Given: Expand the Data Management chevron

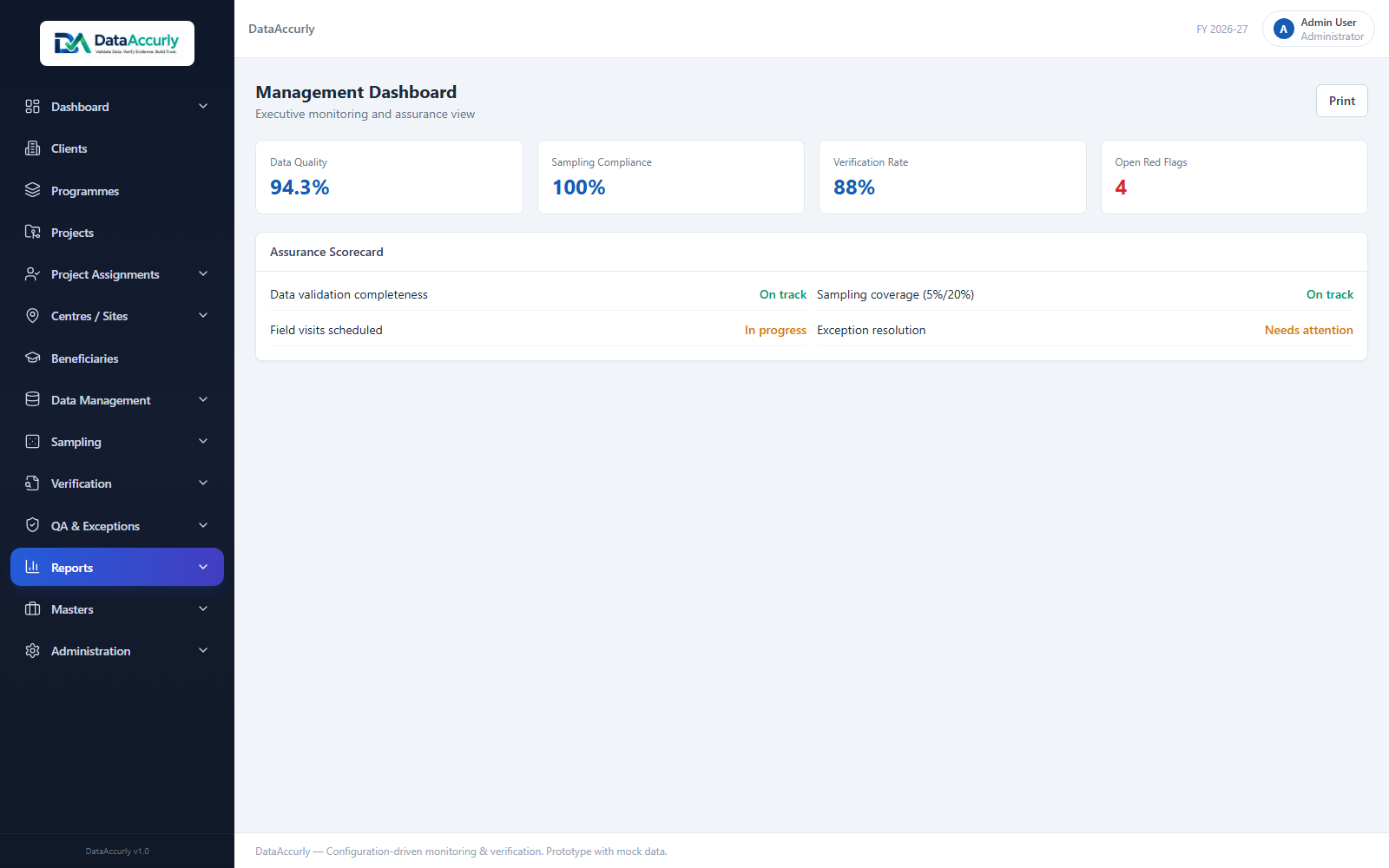Looking at the screenshot, I should 203,399.
